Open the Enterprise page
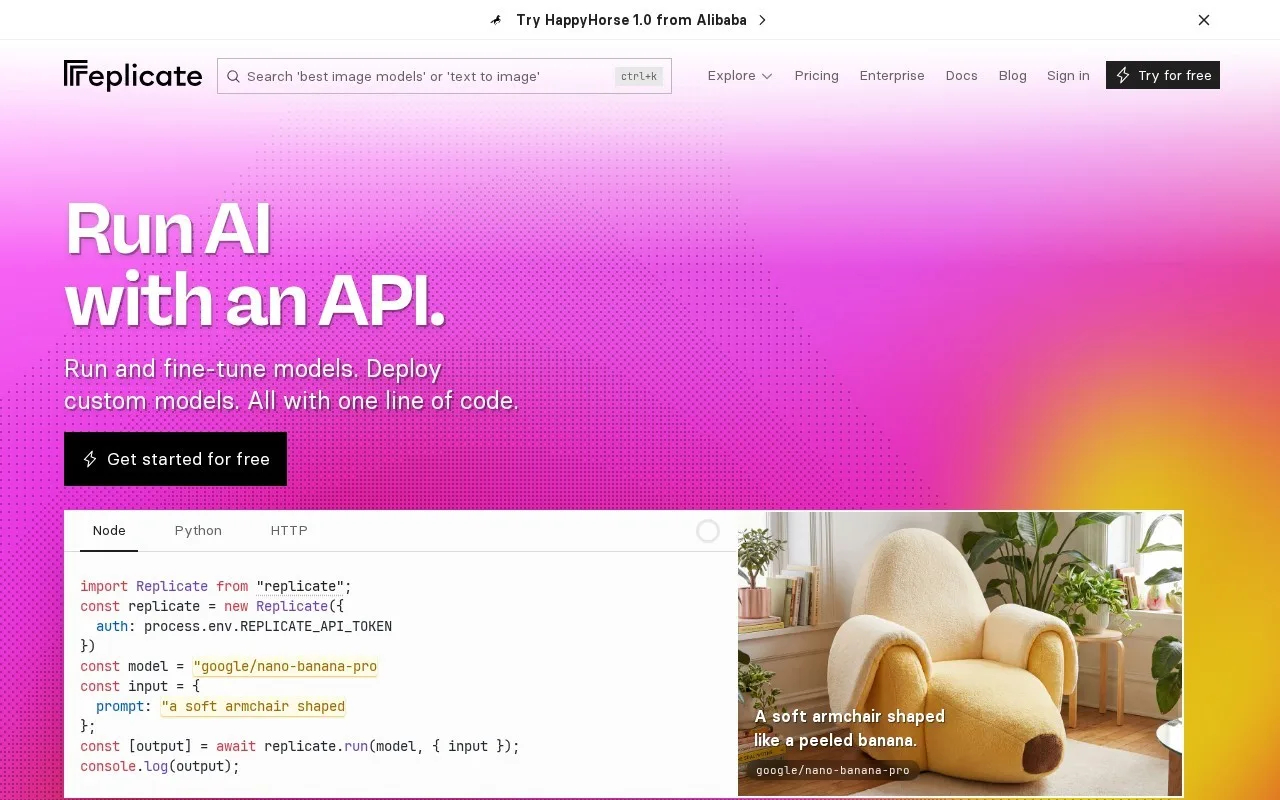The image size is (1280, 800). click(x=892, y=76)
